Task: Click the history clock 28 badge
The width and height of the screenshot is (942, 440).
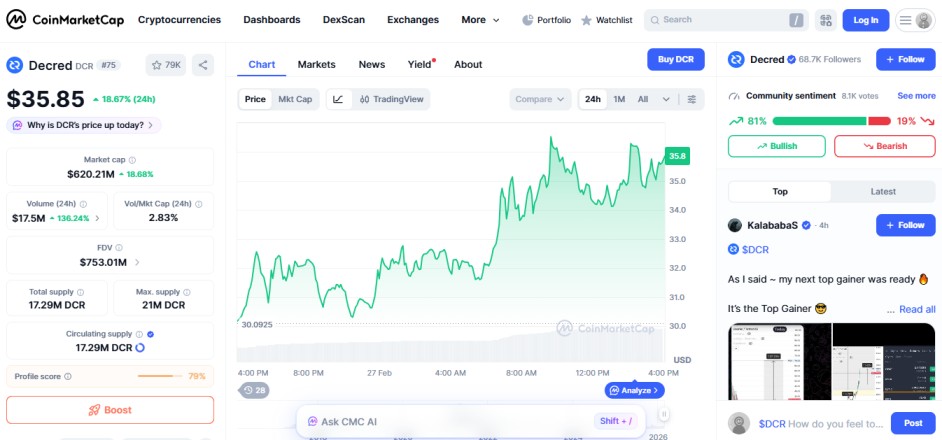Action: pyautogui.click(x=254, y=391)
